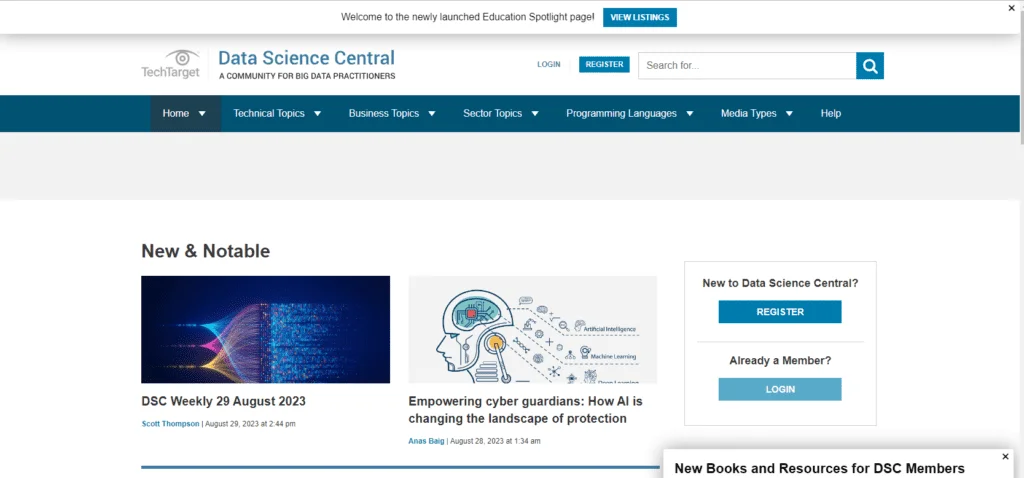Open the TechTarget logo link
Viewport: 1024px width, 478px height.
click(170, 64)
